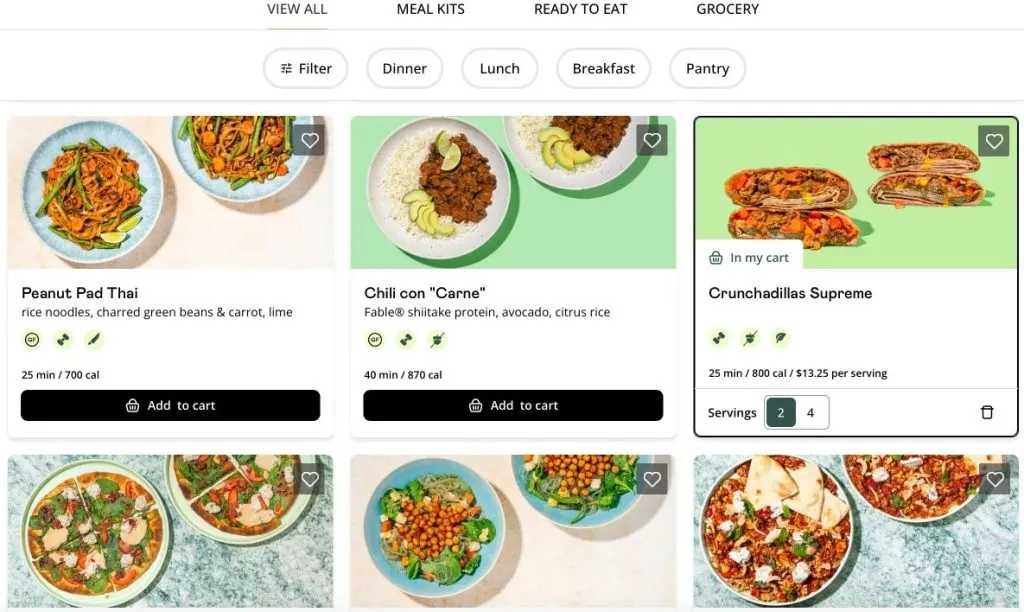Switch to the MEAL KITS tab

[x=430, y=10]
